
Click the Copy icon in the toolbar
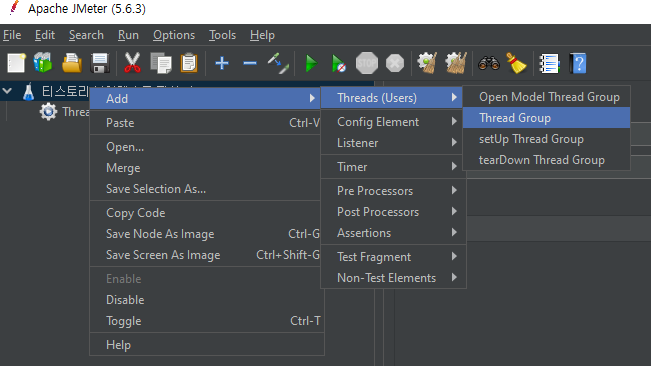161,63
